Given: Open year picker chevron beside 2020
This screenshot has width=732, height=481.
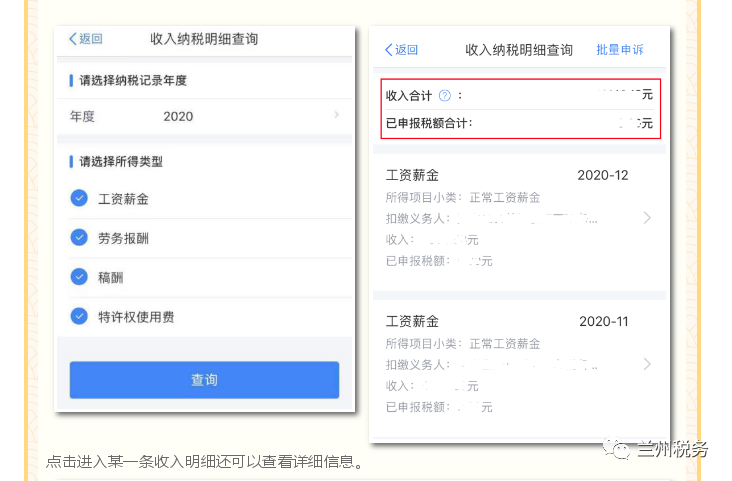Looking at the screenshot, I should (x=337, y=115).
